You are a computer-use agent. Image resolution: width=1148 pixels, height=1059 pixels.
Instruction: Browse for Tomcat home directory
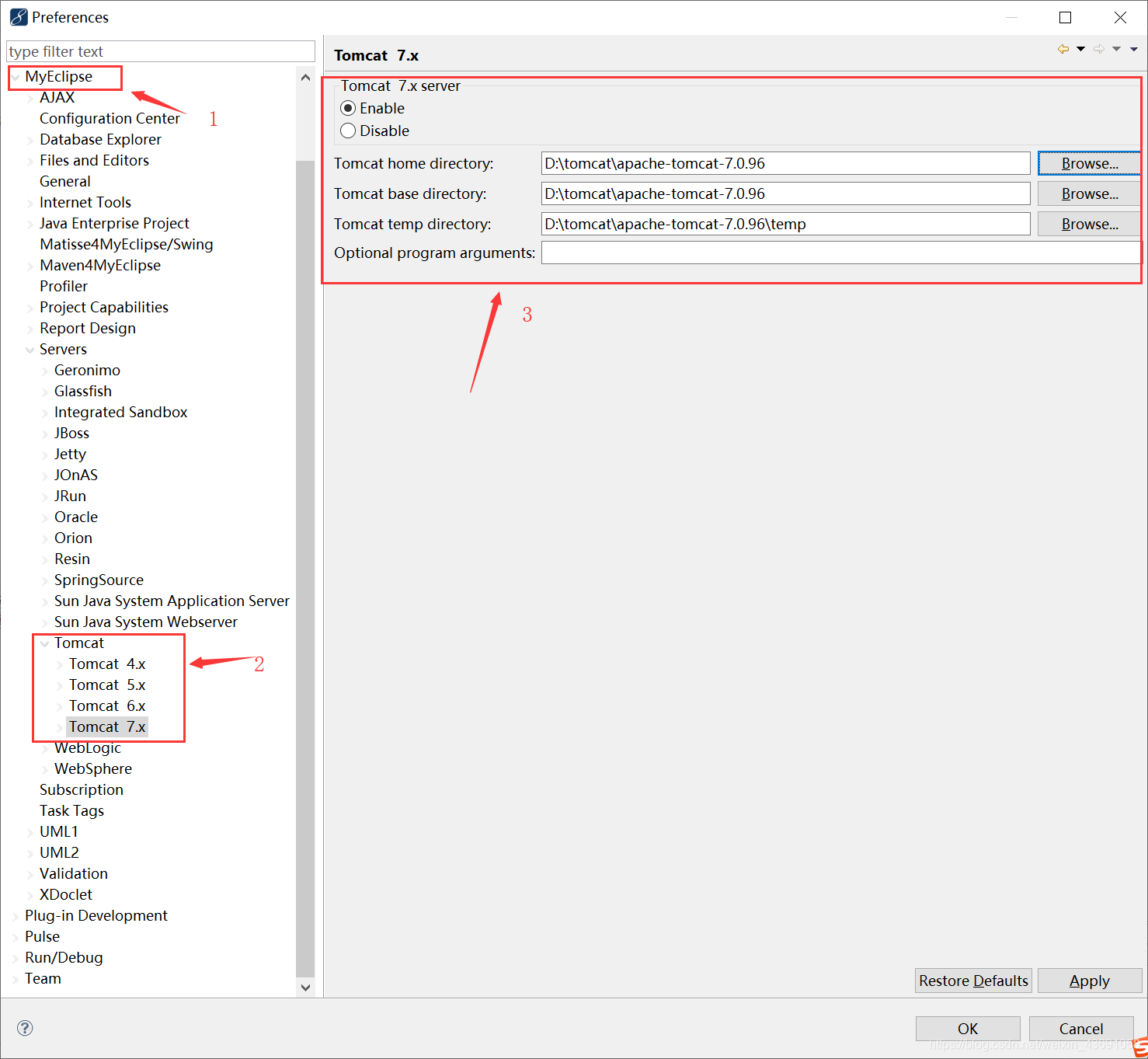tap(1089, 163)
